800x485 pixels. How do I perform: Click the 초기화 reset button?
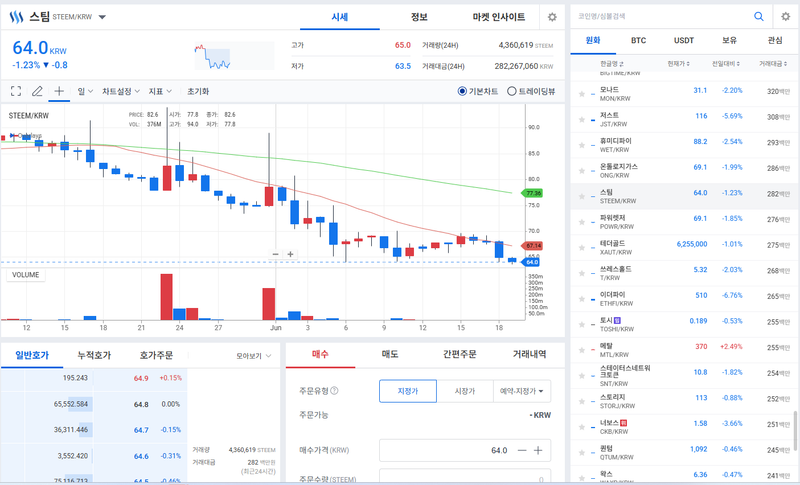(x=198, y=91)
